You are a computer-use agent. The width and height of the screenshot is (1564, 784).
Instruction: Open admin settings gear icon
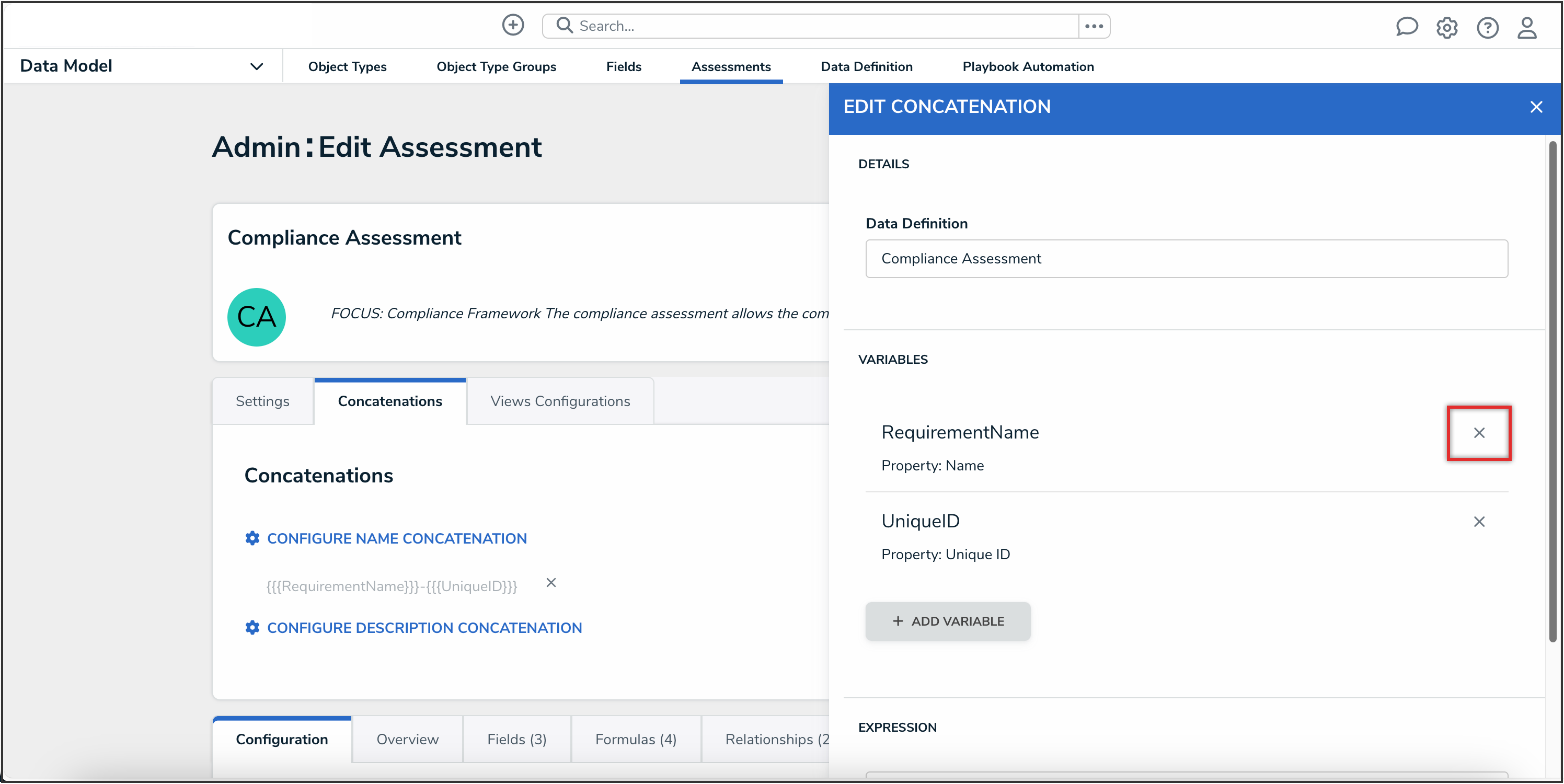pos(1447,28)
